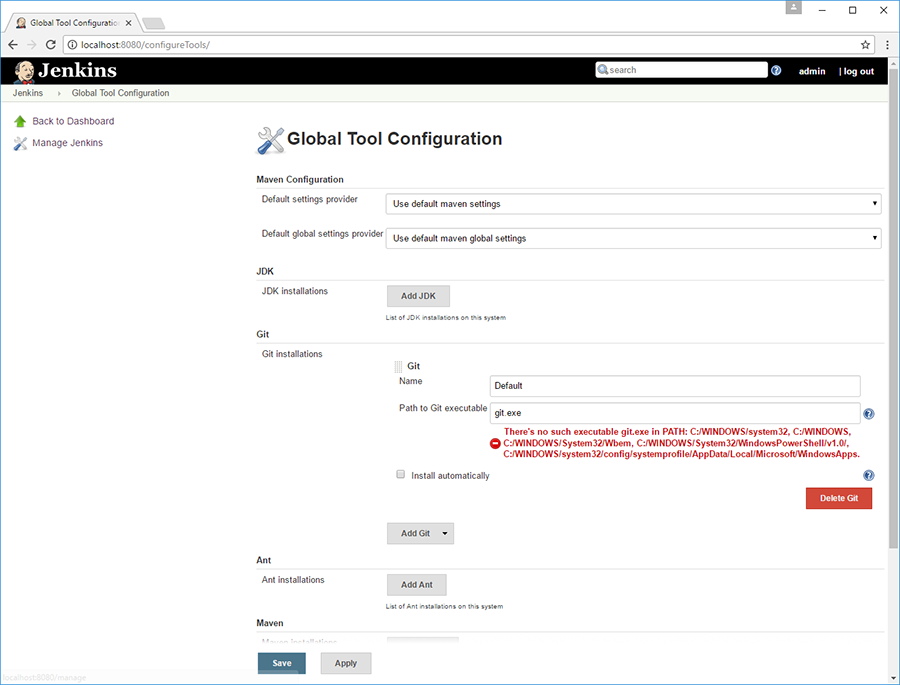
Task: Click the green Back to Dashboard arrow icon
Action: 20,121
